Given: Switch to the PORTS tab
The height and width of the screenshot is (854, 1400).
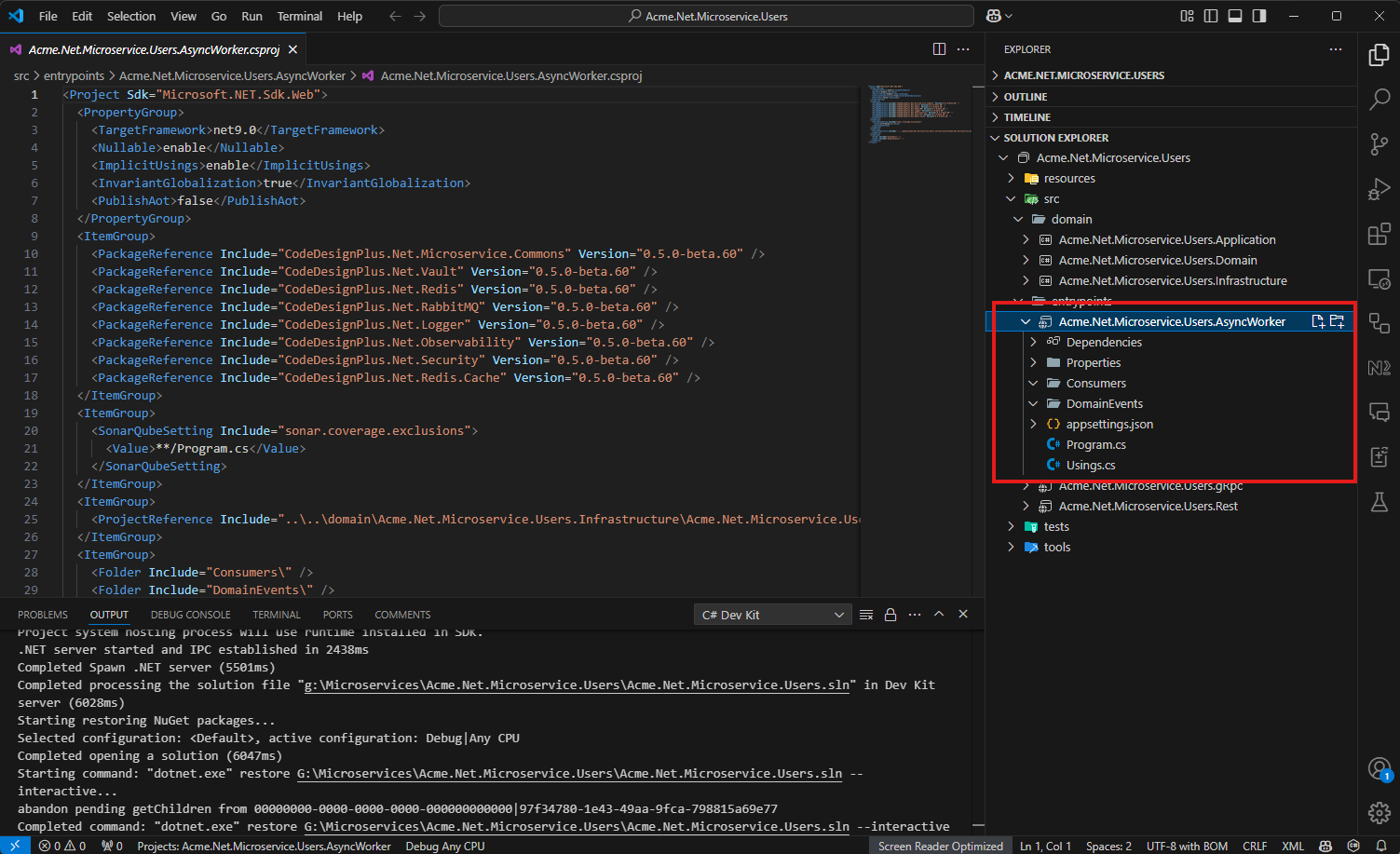Looking at the screenshot, I should click(x=337, y=615).
